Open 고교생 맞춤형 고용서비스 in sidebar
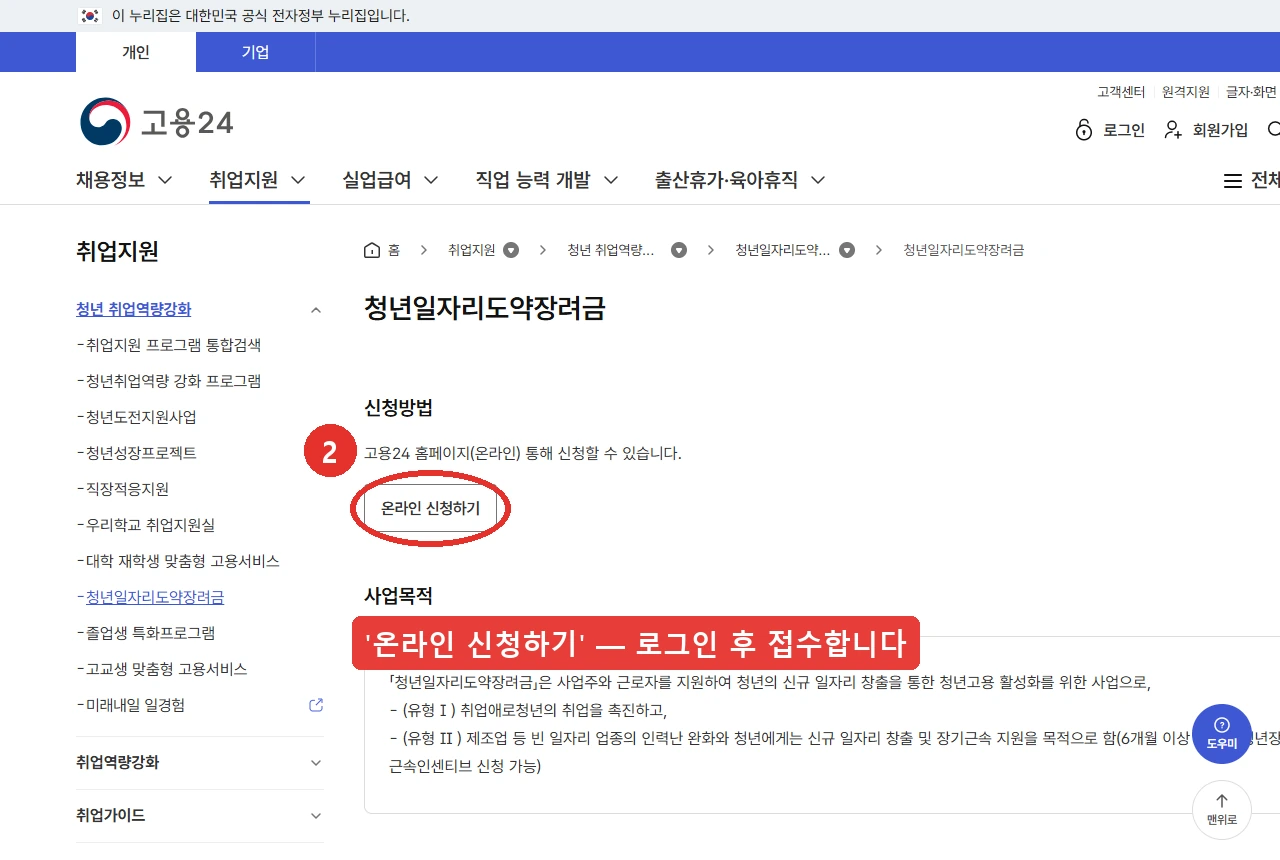Image resolution: width=1280 pixels, height=860 pixels. [166, 669]
